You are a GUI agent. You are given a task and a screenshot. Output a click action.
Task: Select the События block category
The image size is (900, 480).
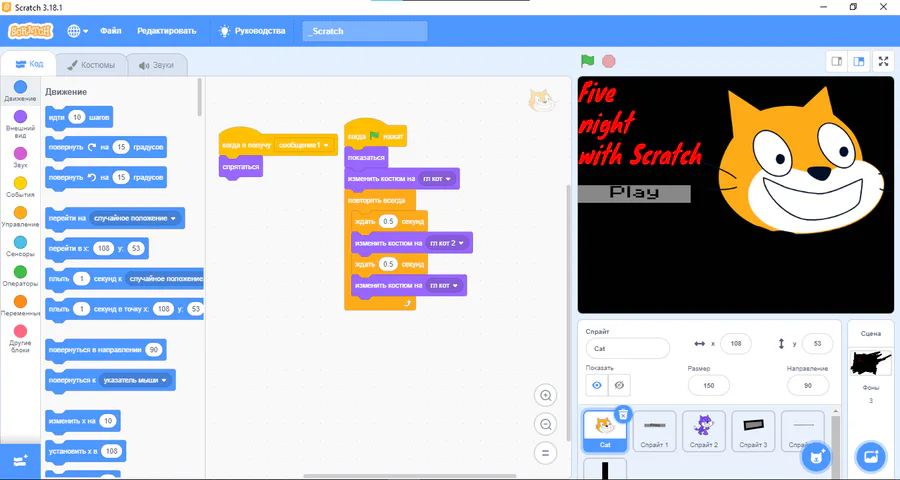coord(20,187)
